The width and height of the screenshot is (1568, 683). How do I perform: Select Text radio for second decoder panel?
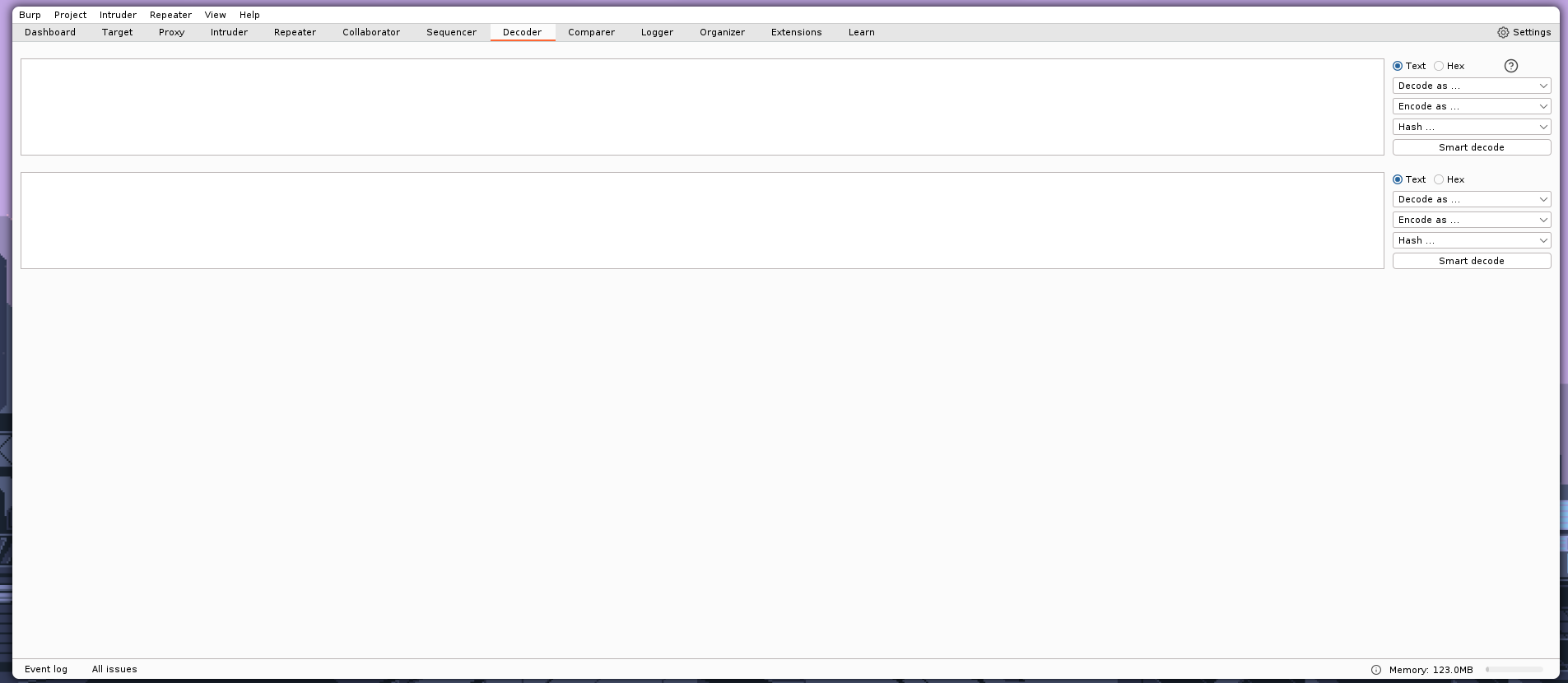(1398, 179)
